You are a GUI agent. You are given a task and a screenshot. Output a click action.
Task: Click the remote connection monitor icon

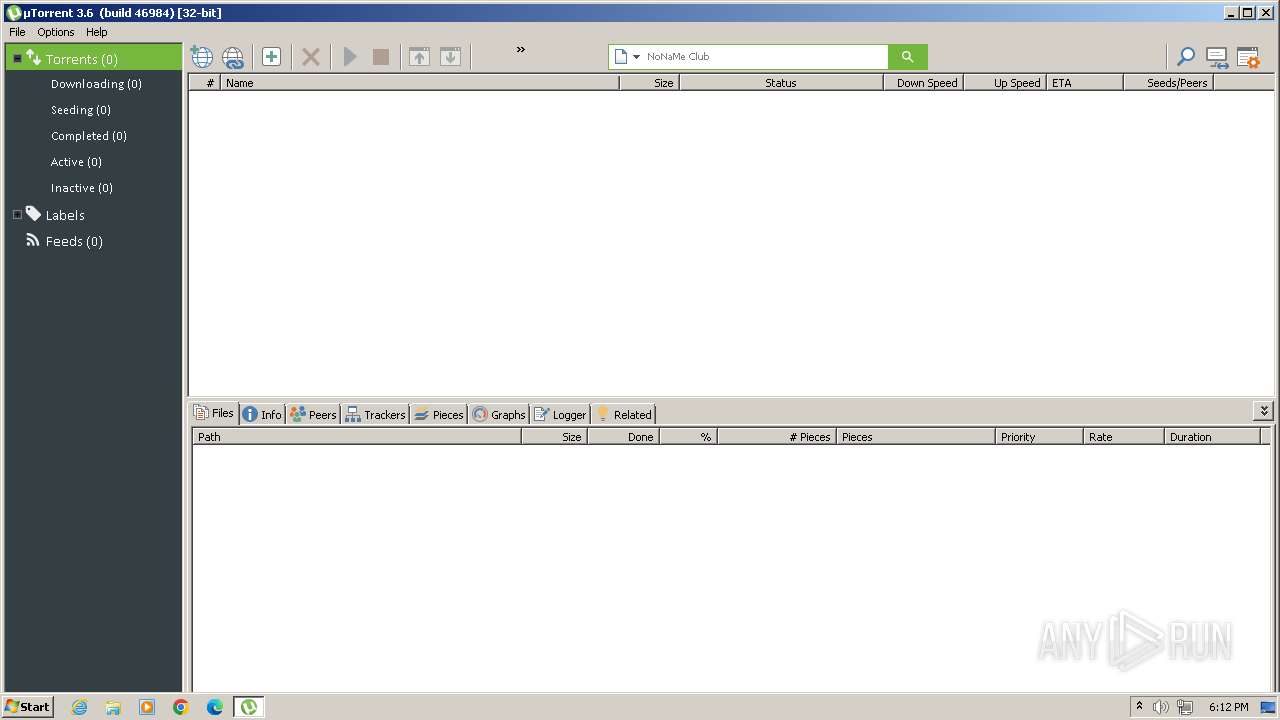[1217, 57]
